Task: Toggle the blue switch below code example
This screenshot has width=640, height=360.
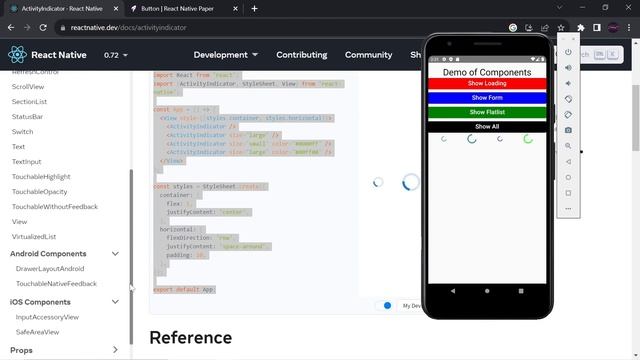Action: point(384,305)
